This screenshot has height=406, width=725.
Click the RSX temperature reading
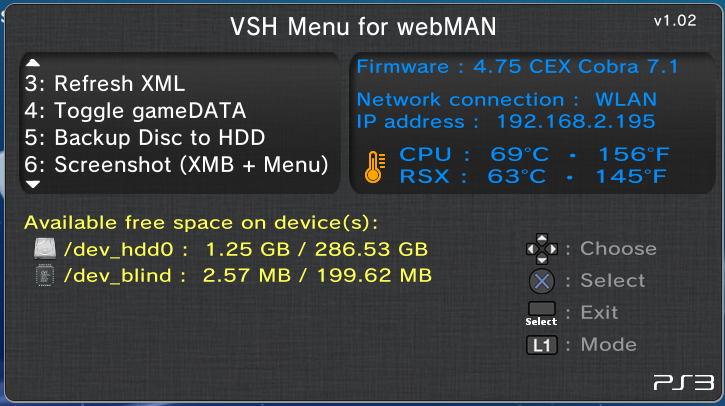pyautogui.click(x=533, y=176)
